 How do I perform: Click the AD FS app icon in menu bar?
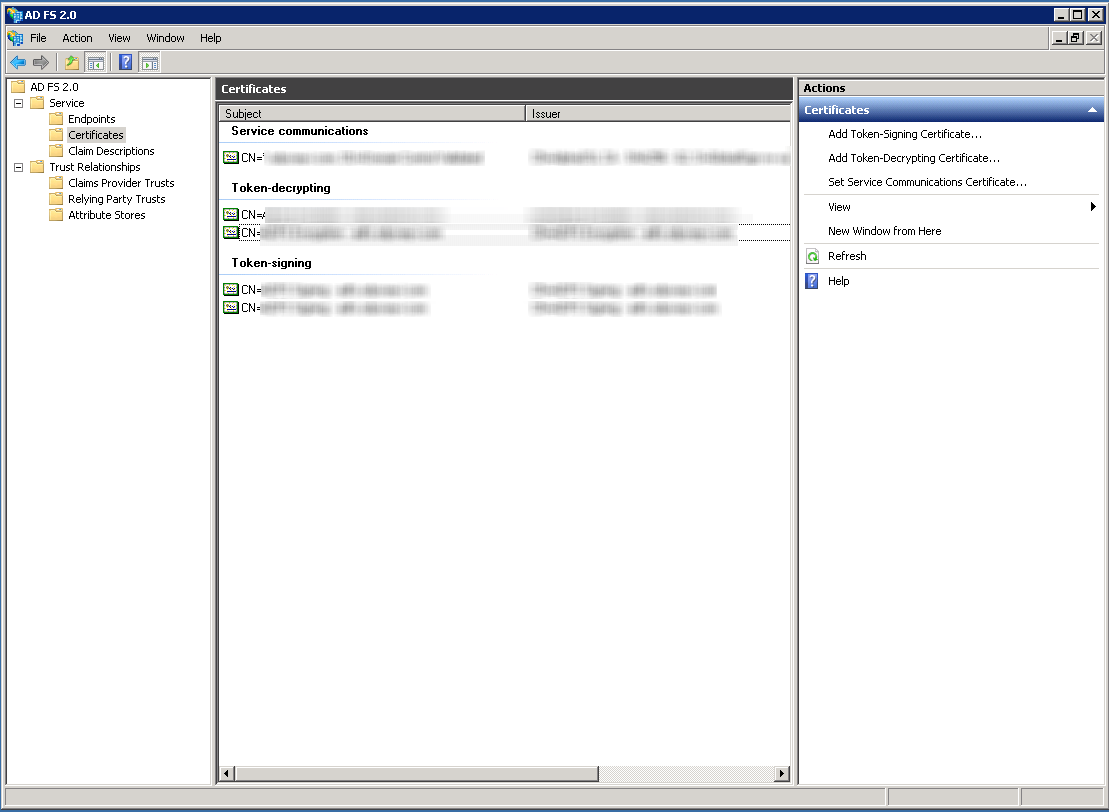coord(15,38)
